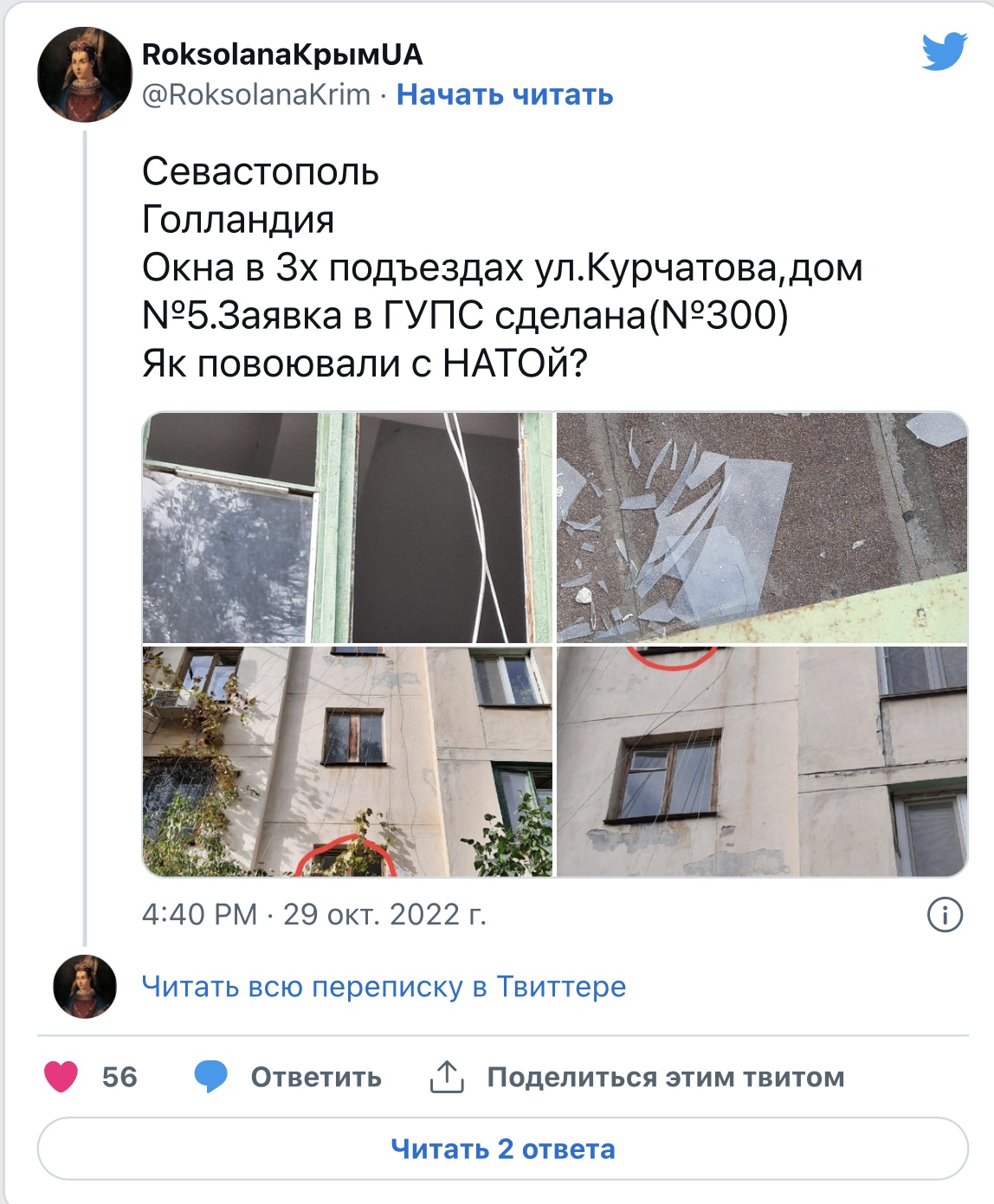Image resolution: width=994 pixels, height=1204 pixels.
Task: Like the tweet with heart icon
Action: coord(61,1077)
